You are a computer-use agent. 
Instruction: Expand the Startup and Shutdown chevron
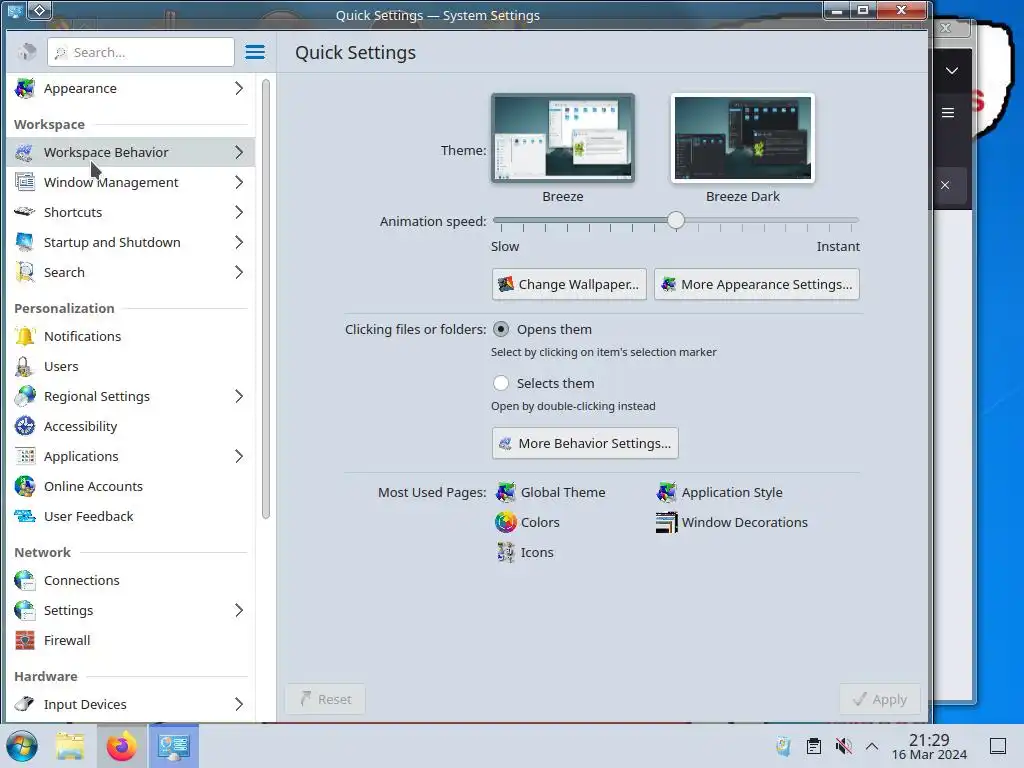(239, 242)
